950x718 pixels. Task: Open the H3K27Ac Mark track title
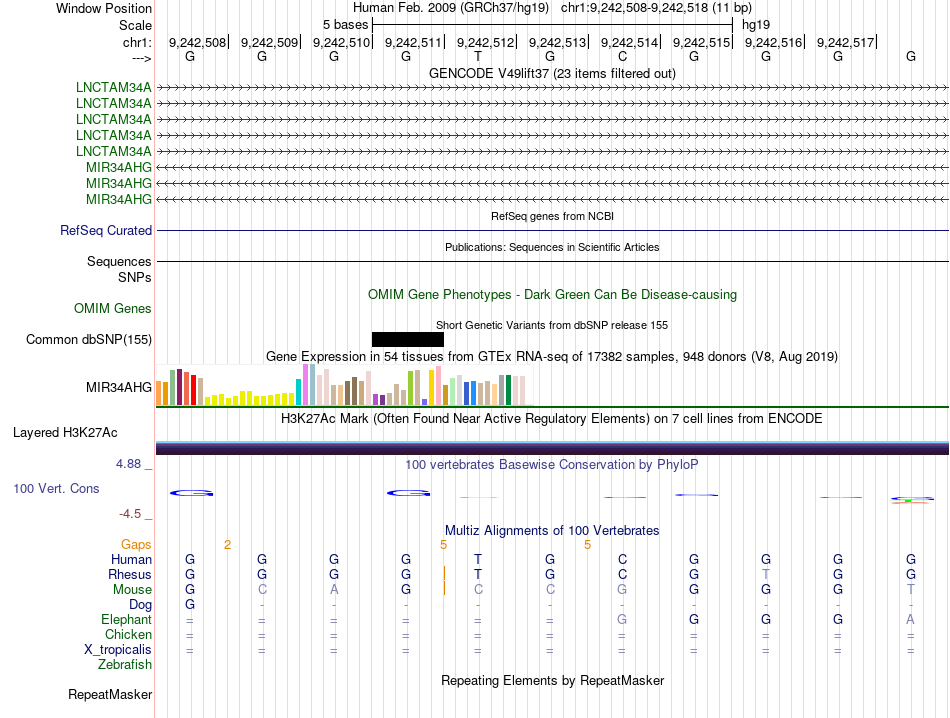[x=552, y=419]
